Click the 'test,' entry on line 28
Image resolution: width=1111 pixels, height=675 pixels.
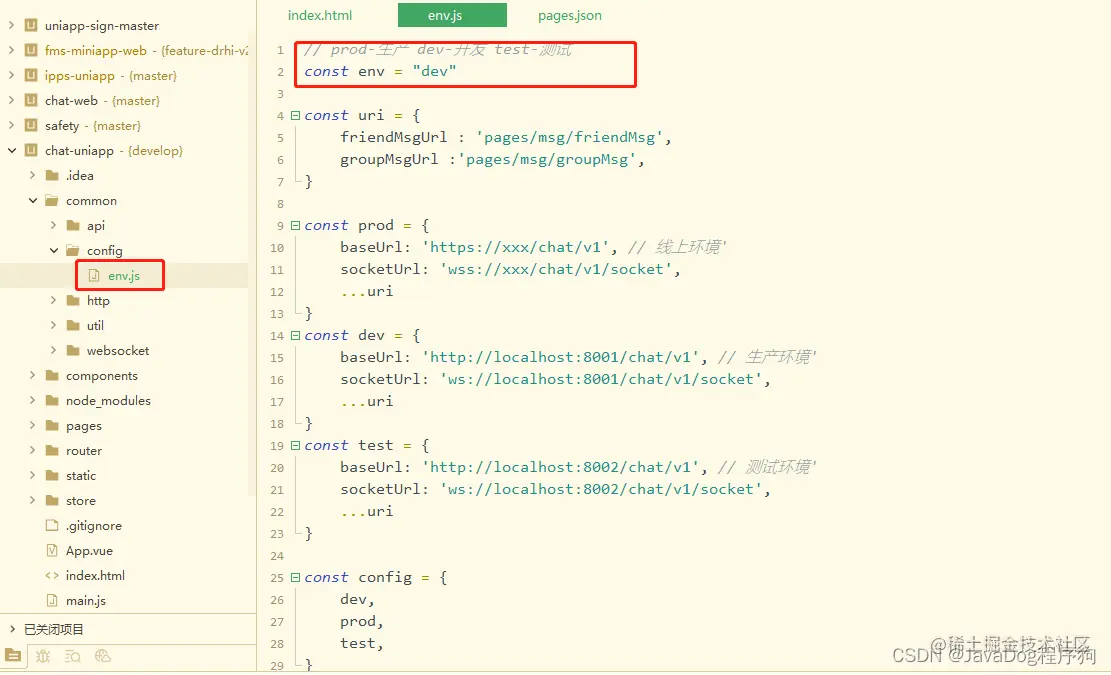click(x=362, y=643)
